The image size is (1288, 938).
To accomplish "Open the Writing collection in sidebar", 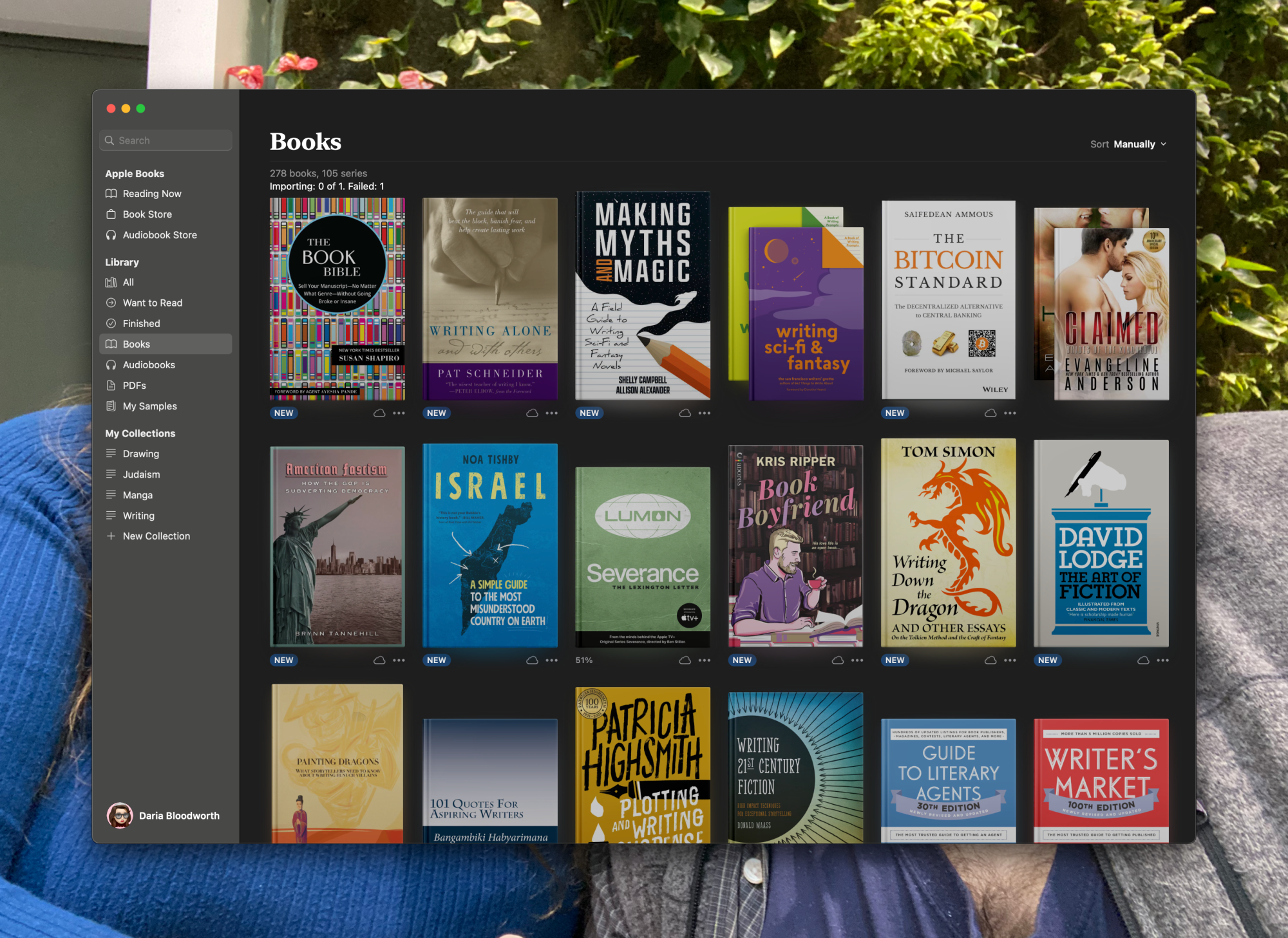I will (138, 516).
